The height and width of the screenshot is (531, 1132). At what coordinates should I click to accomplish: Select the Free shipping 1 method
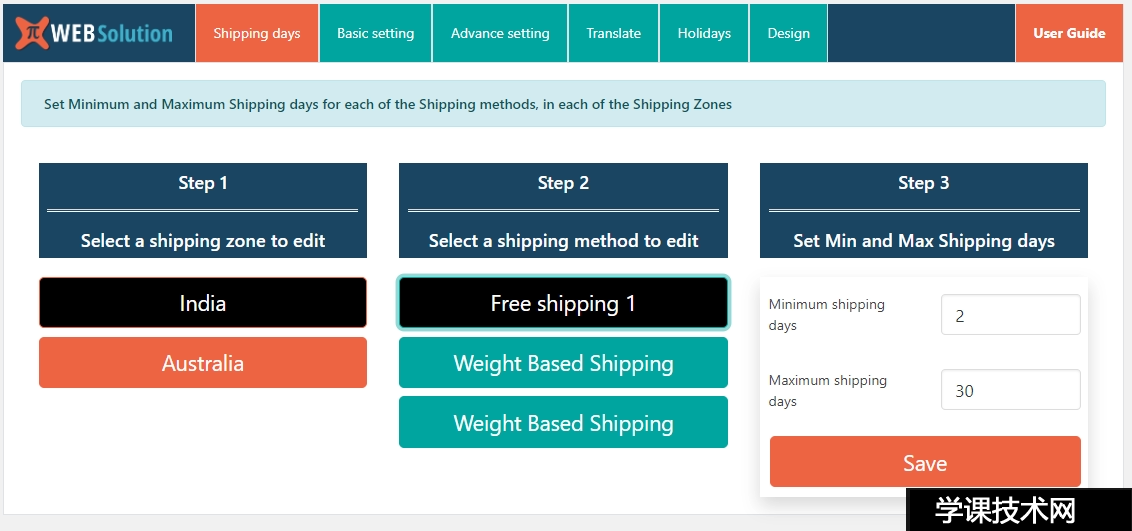(x=563, y=303)
